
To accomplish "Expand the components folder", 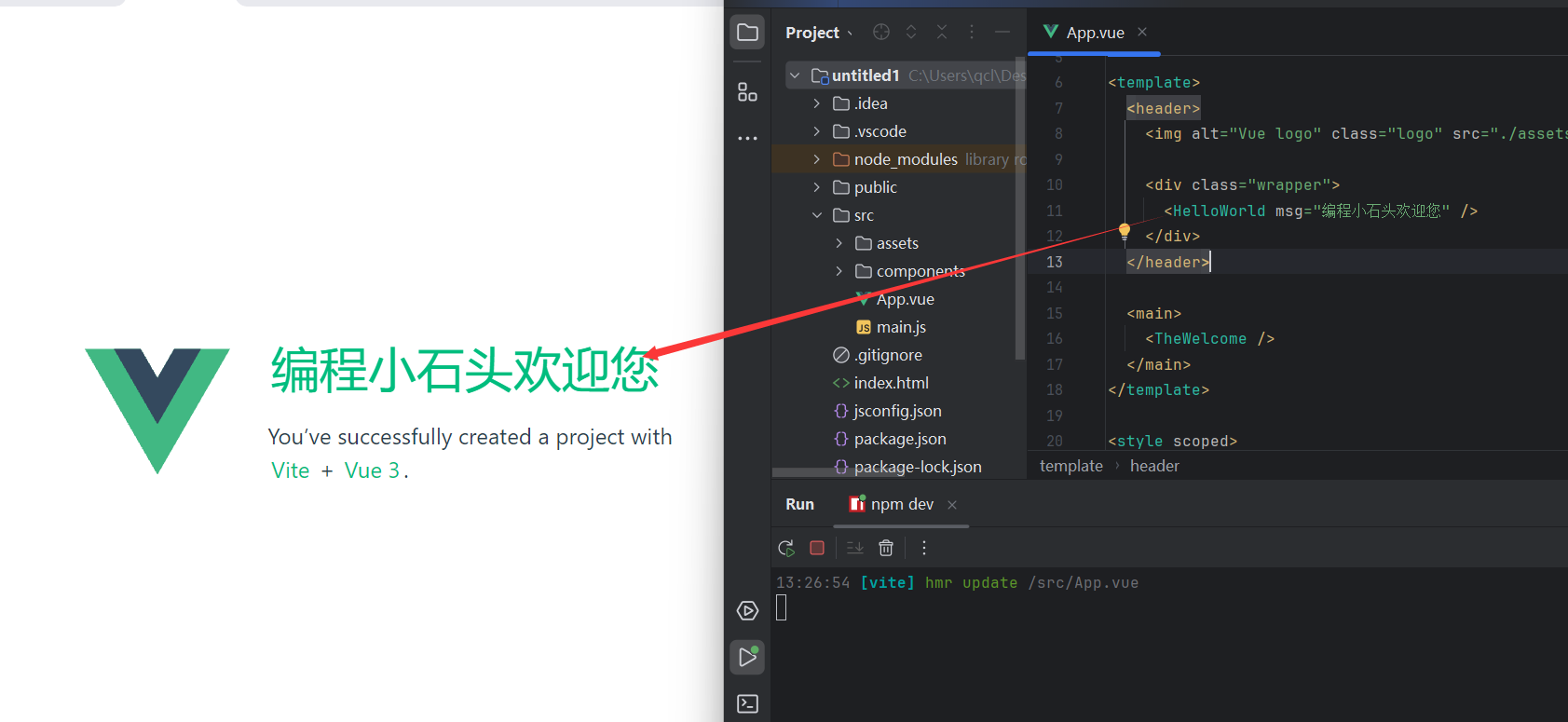I will point(839,271).
